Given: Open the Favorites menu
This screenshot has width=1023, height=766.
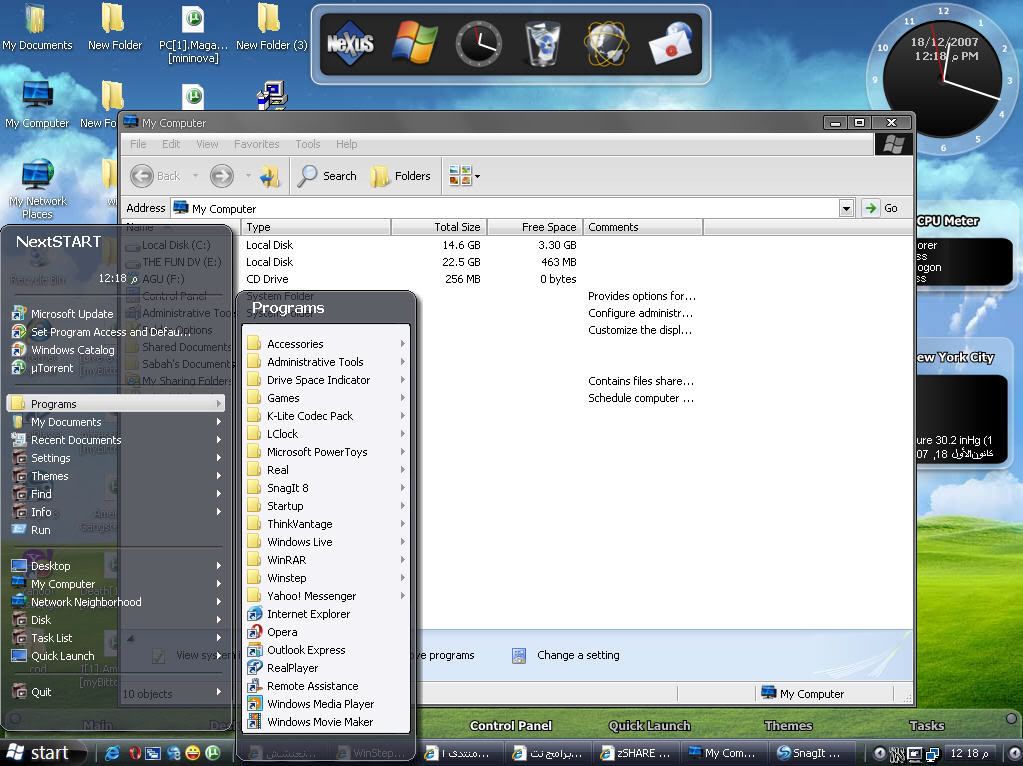Looking at the screenshot, I should point(256,144).
